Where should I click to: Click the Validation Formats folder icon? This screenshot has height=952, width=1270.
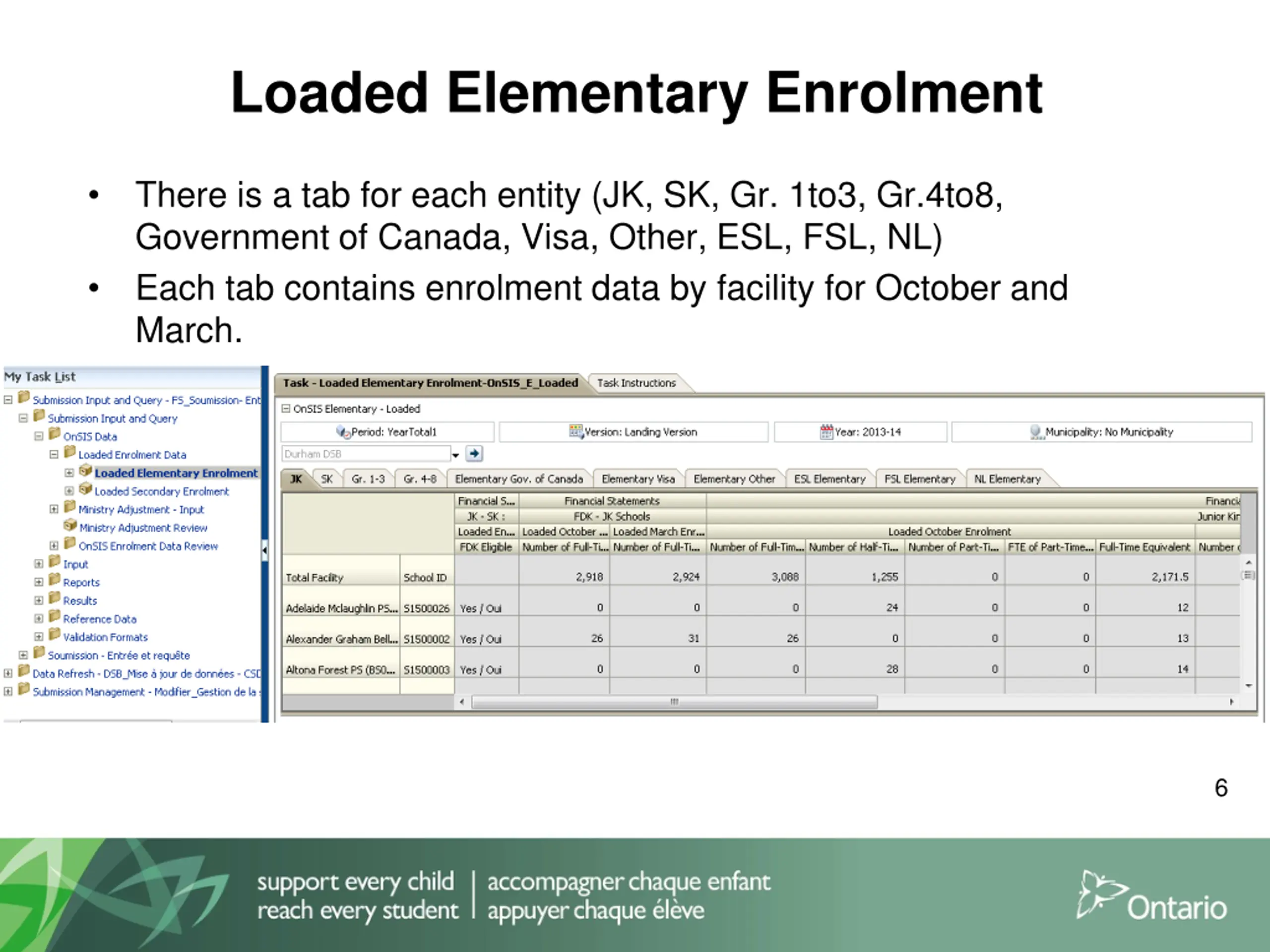55,635
